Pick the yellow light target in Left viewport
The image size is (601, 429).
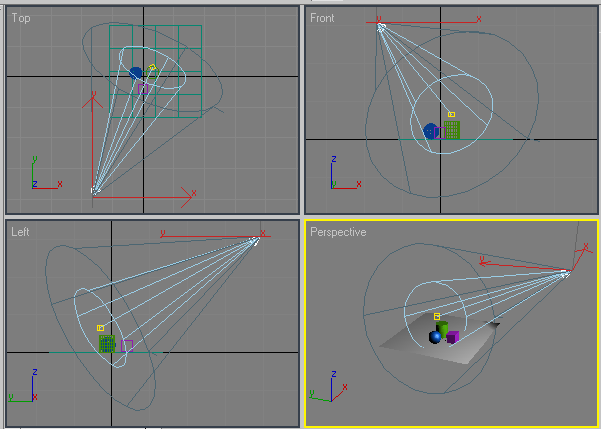pos(100,328)
